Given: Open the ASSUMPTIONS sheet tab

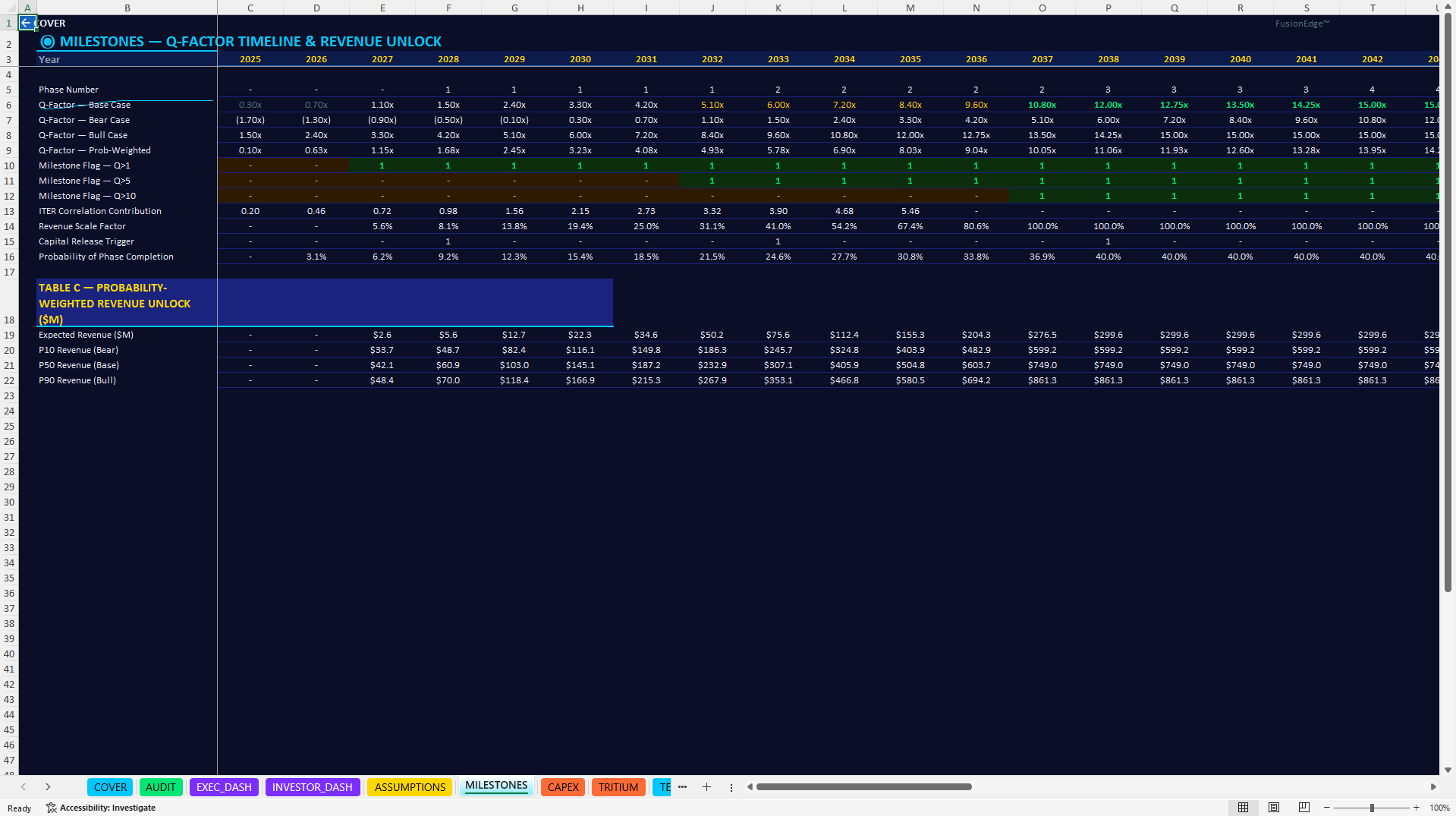Looking at the screenshot, I should (x=410, y=787).
